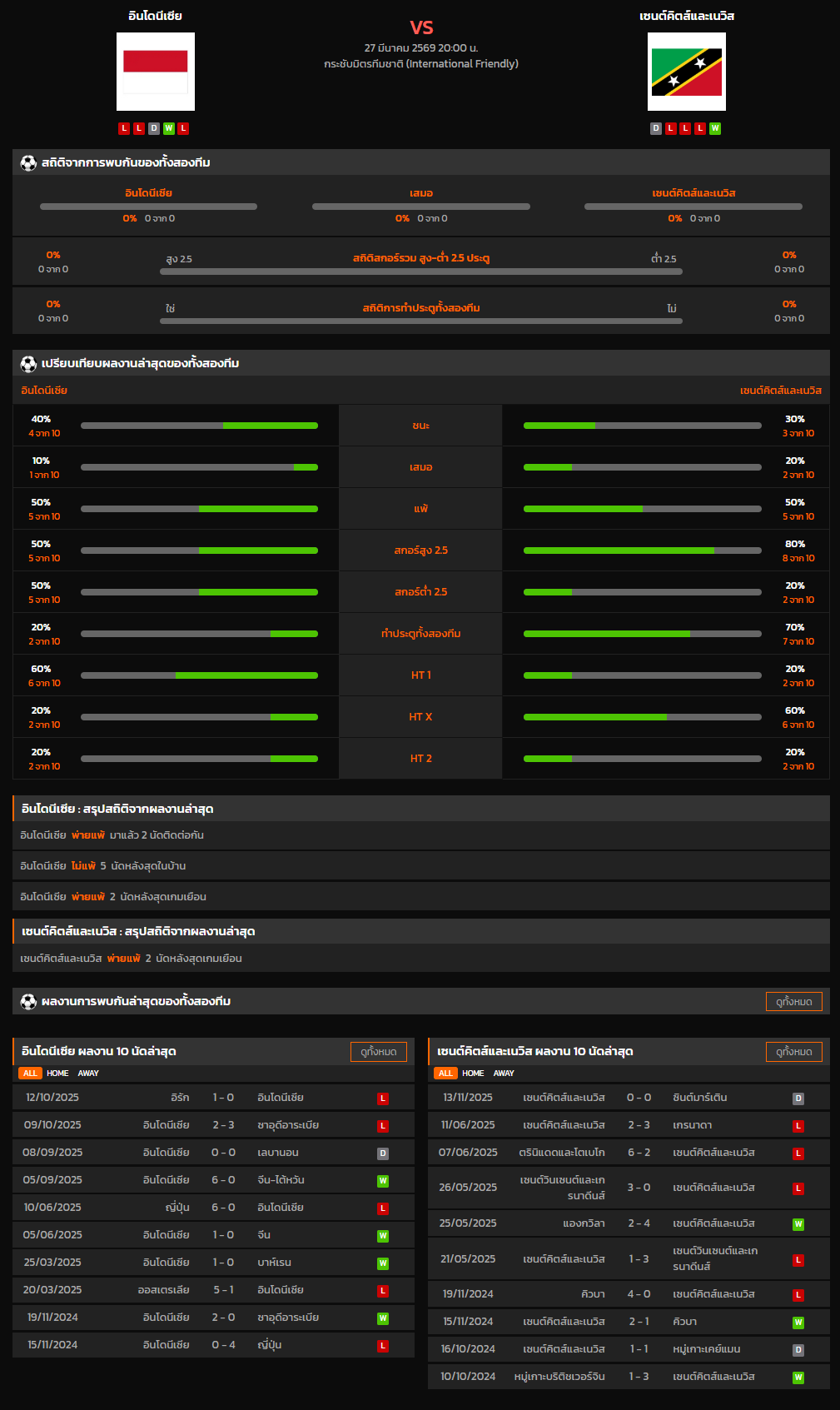Click soccer ball icon beside recent form comparison header

[x=28, y=364]
